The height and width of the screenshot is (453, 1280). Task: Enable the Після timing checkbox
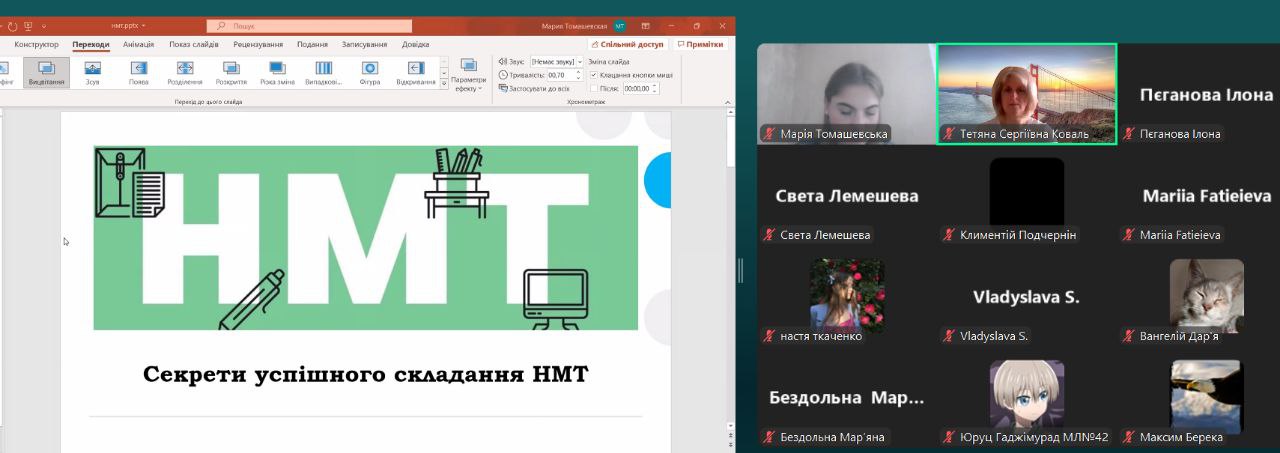594,88
